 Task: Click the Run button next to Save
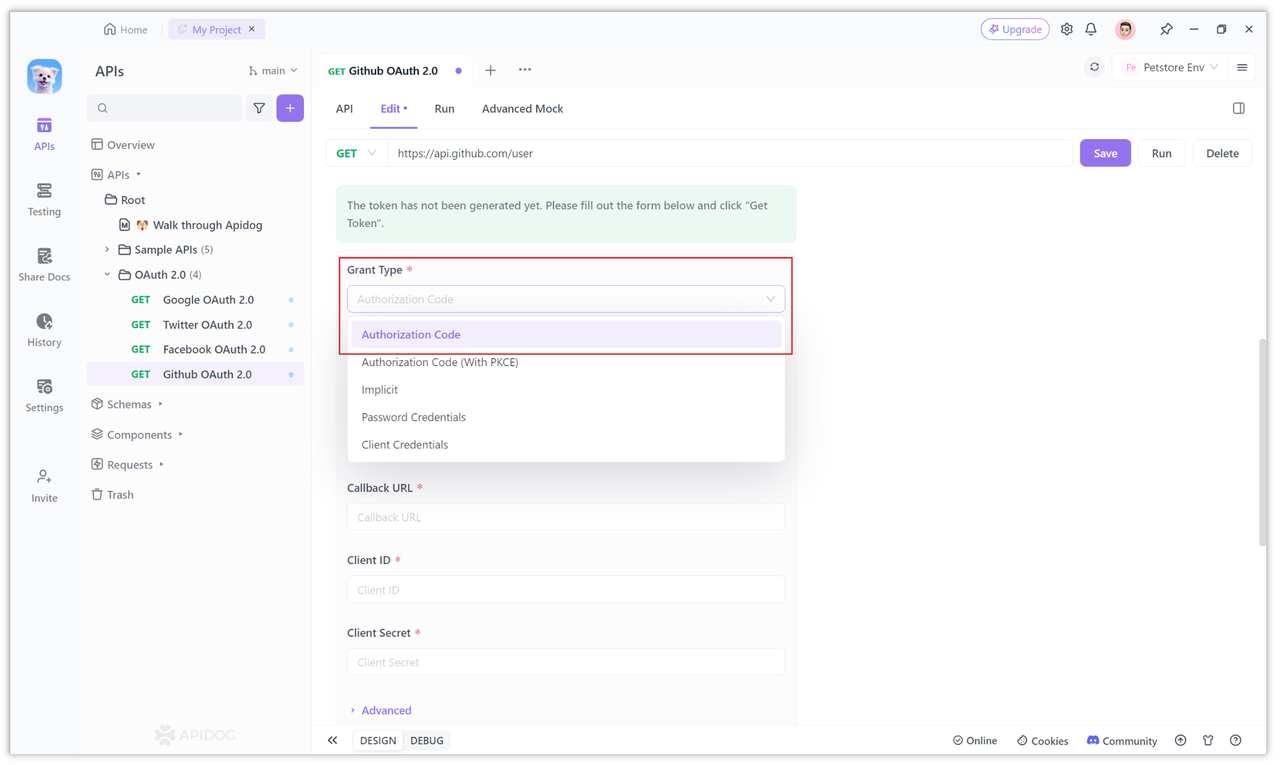click(x=1161, y=153)
